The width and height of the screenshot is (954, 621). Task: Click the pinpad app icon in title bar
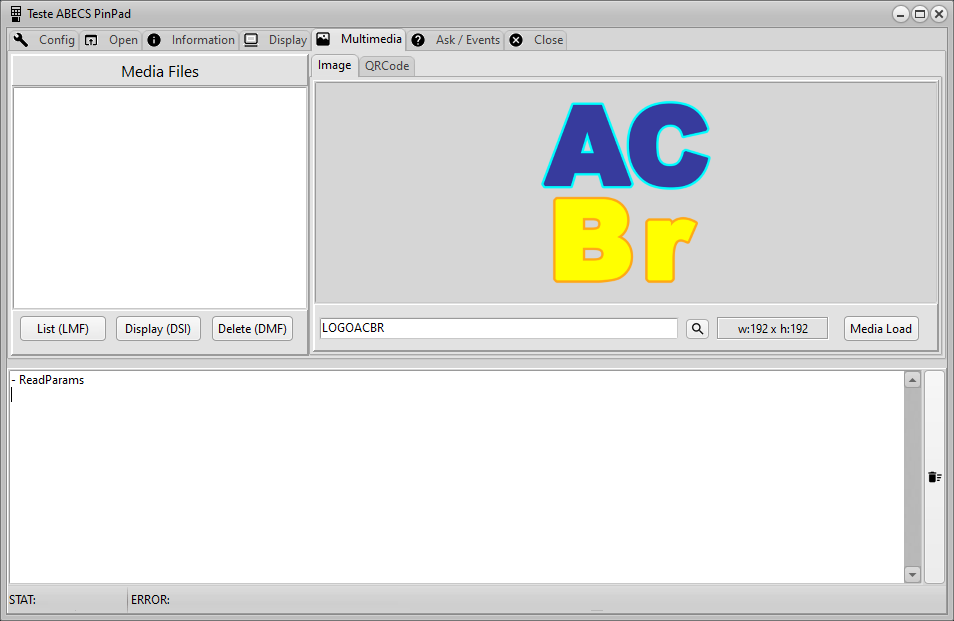pos(16,13)
